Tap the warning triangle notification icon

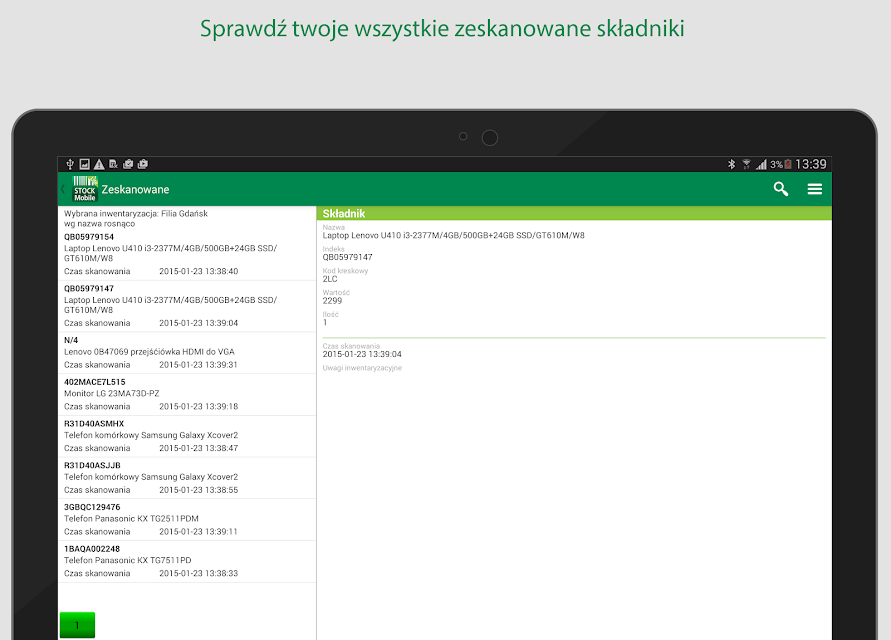(99, 164)
